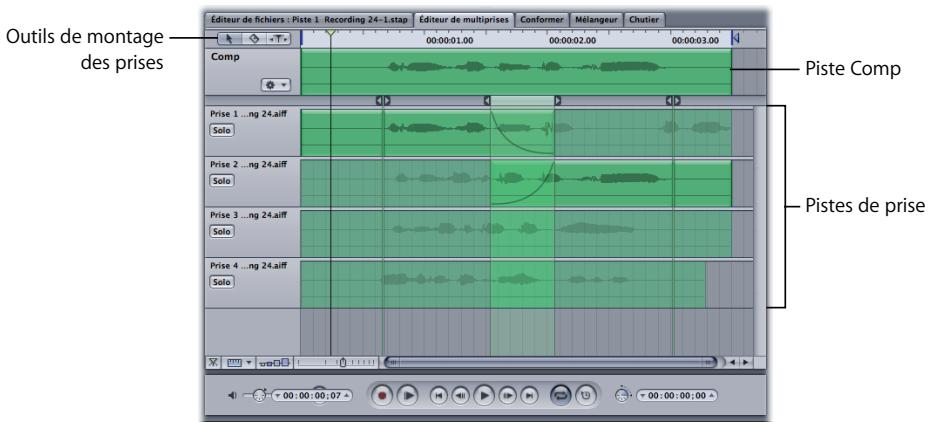928x423 pixels.
Task: Toggle the clock sync button next to cycle
Action: tap(585, 395)
